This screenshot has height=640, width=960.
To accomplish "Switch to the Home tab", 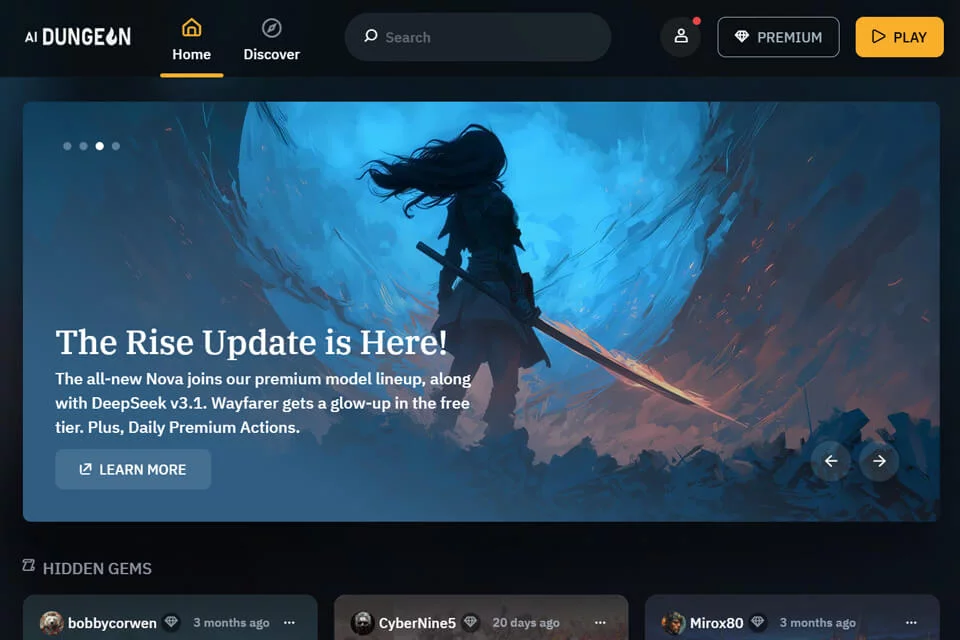I will click(192, 42).
